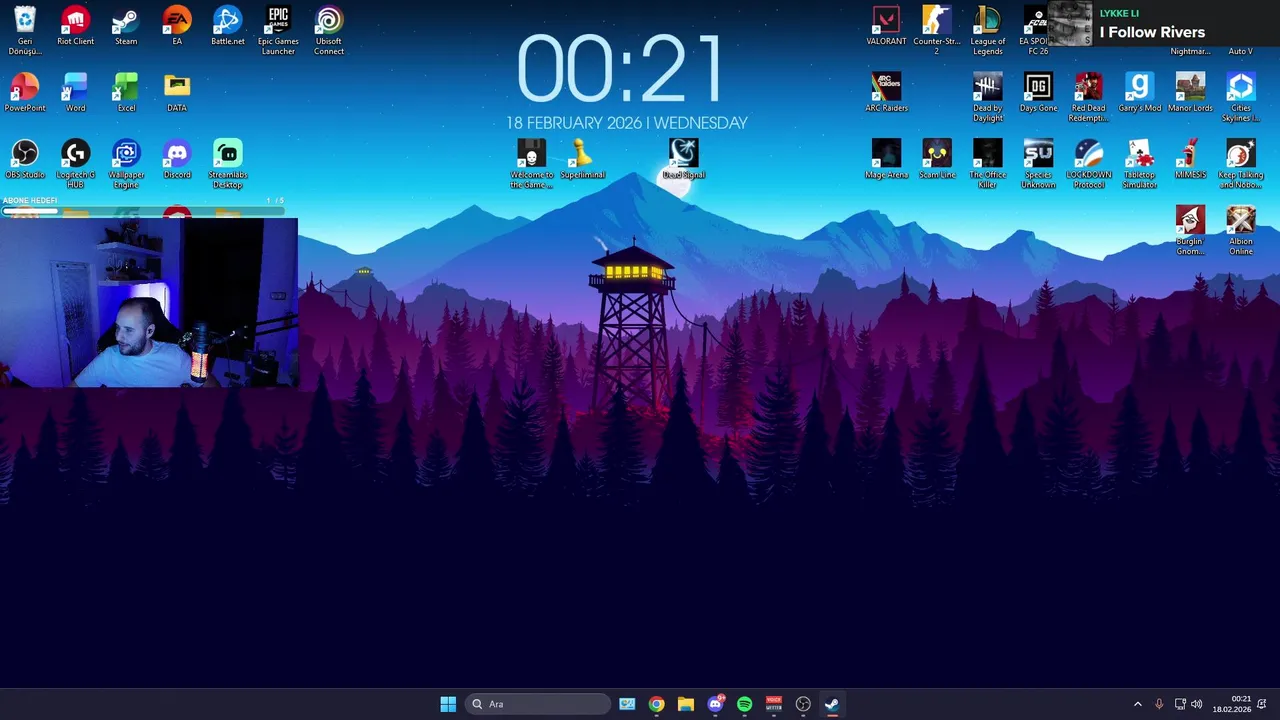1280x720 pixels.
Task: Open Voicemeeter from the taskbar
Action: [773, 704]
